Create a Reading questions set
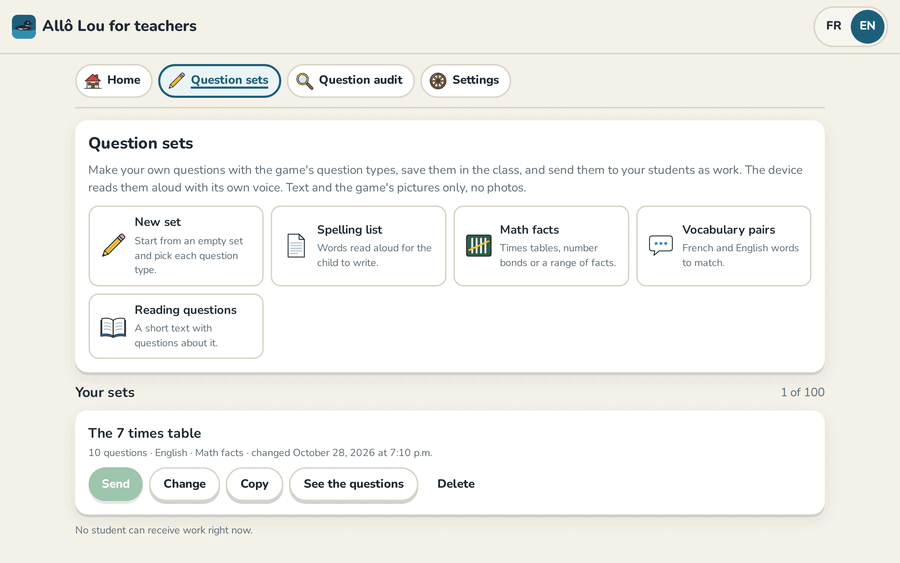Image resolution: width=900 pixels, height=563 pixels. [176, 326]
